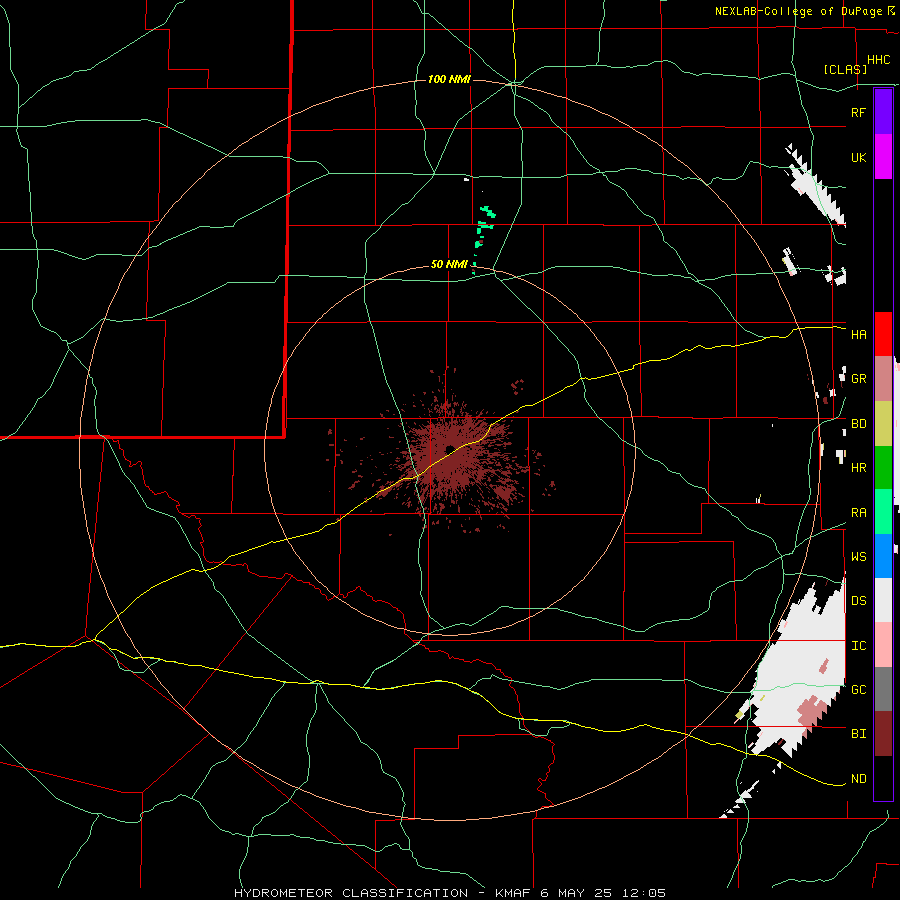Click the HR dark green legend swatch

point(883,468)
